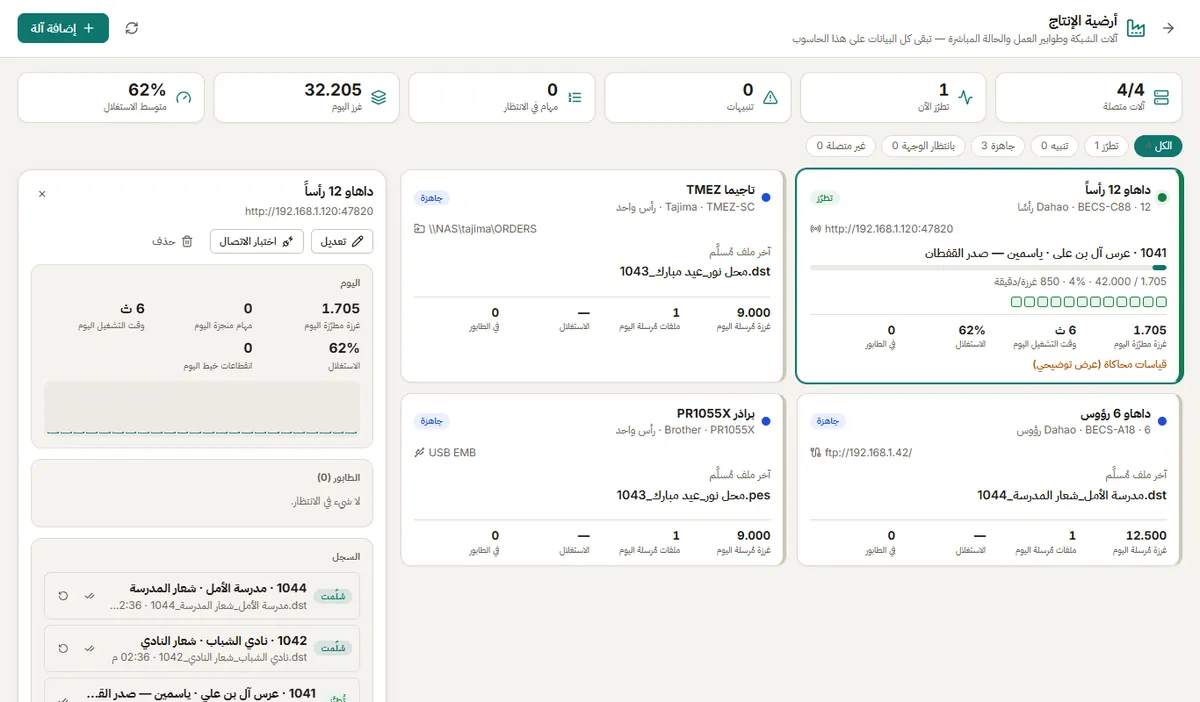Click the double-check icon on job 1044 log row
Image resolution: width=1200 pixels, height=702 pixels.
click(x=89, y=595)
